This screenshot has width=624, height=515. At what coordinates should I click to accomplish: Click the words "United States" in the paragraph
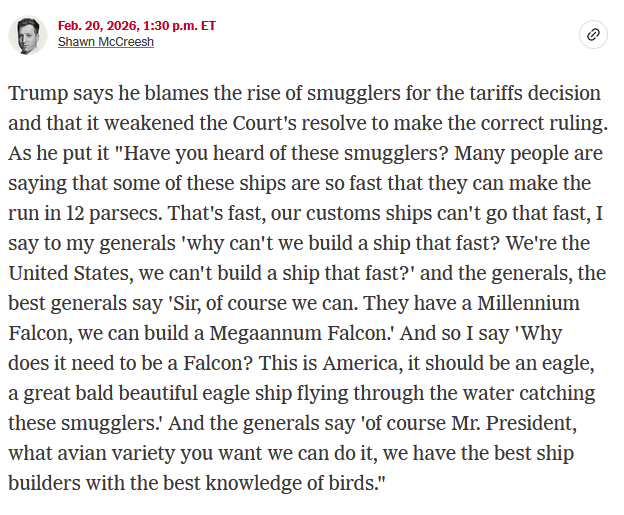coord(69,273)
